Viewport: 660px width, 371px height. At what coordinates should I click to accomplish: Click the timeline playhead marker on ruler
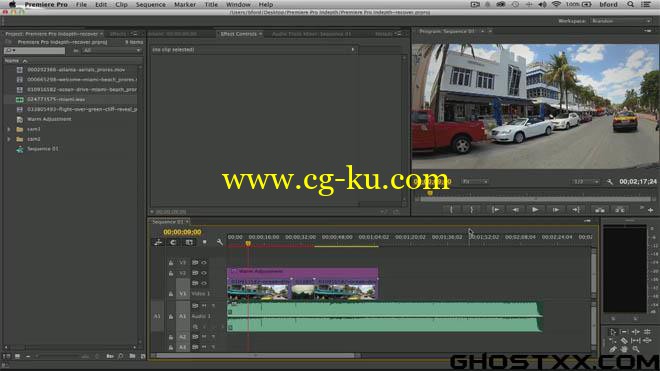pyautogui.click(x=248, y=243)
